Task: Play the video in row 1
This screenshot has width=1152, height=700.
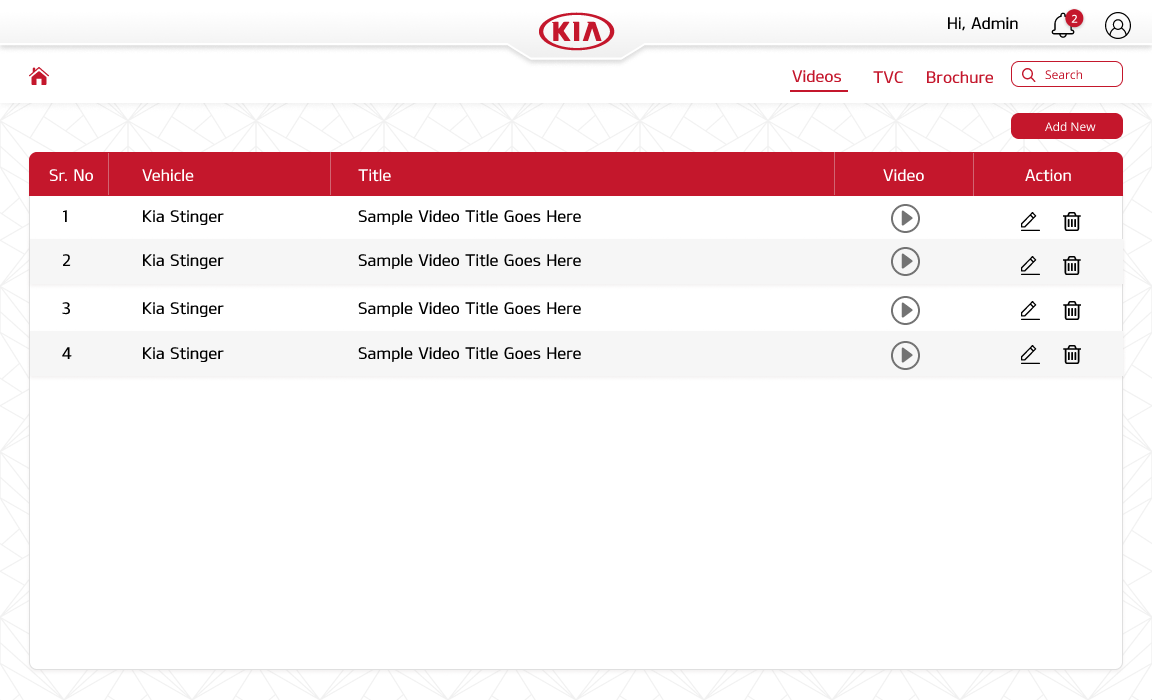Action: point(905,218)
